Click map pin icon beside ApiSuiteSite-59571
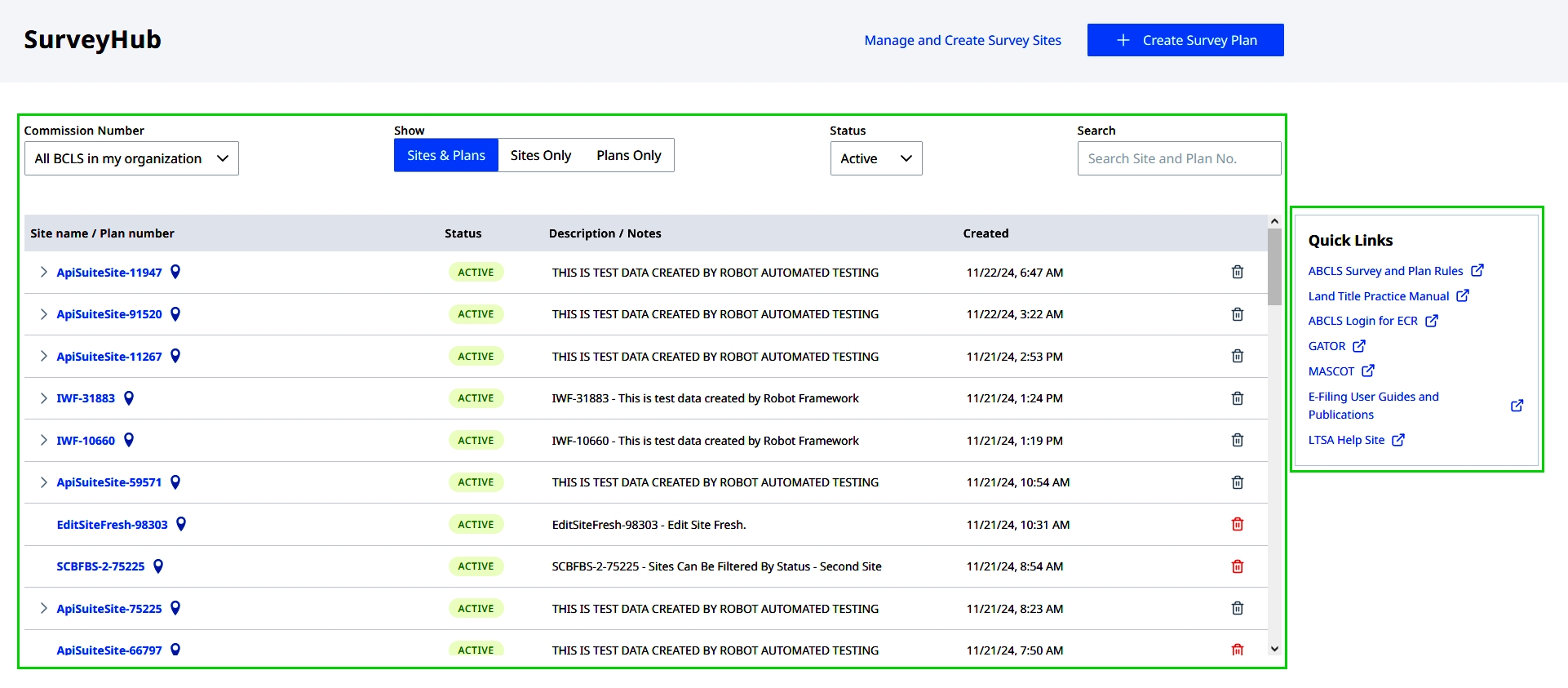 pyautogui.click(x=175, y=482)
